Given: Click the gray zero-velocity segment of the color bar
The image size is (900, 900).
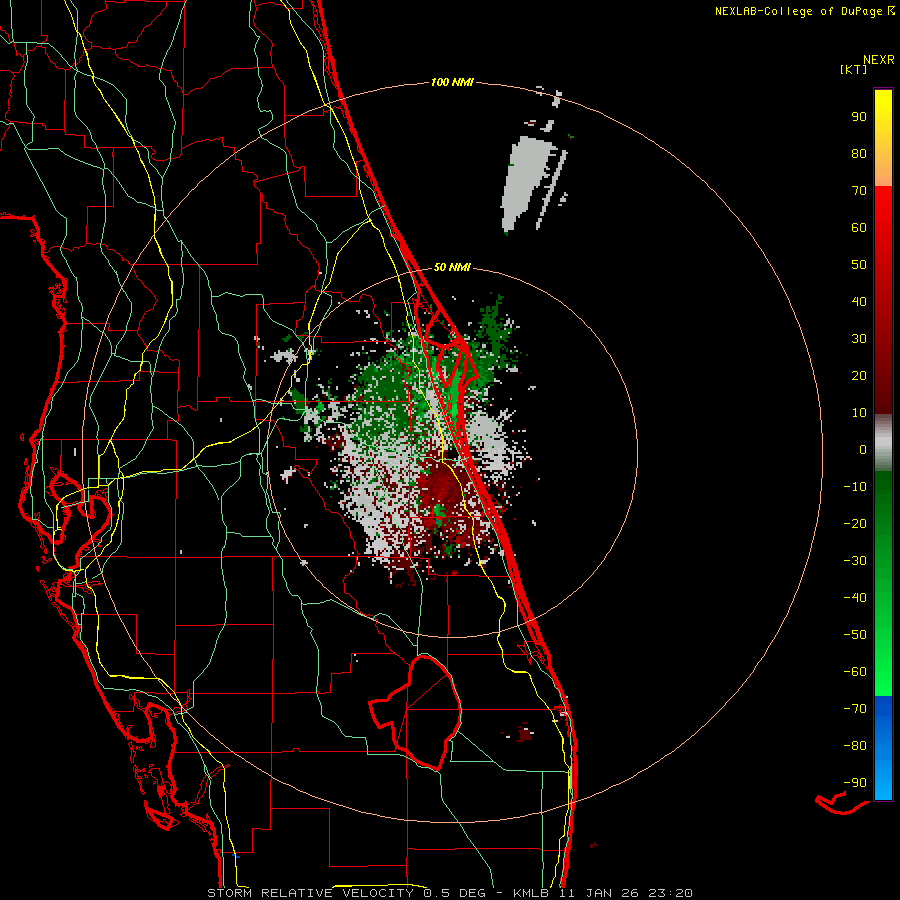Looking at the screenshot, I should [883, 443].
